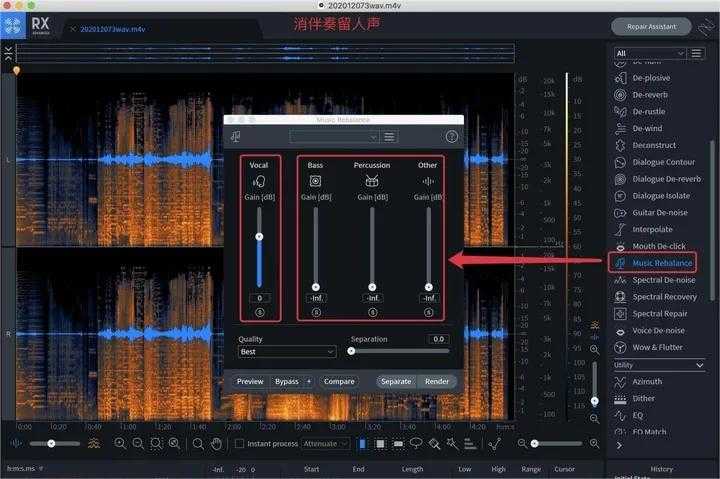Collapse the Utility section chevron
Screen dimensions: 720x479
tap(699, 365)
